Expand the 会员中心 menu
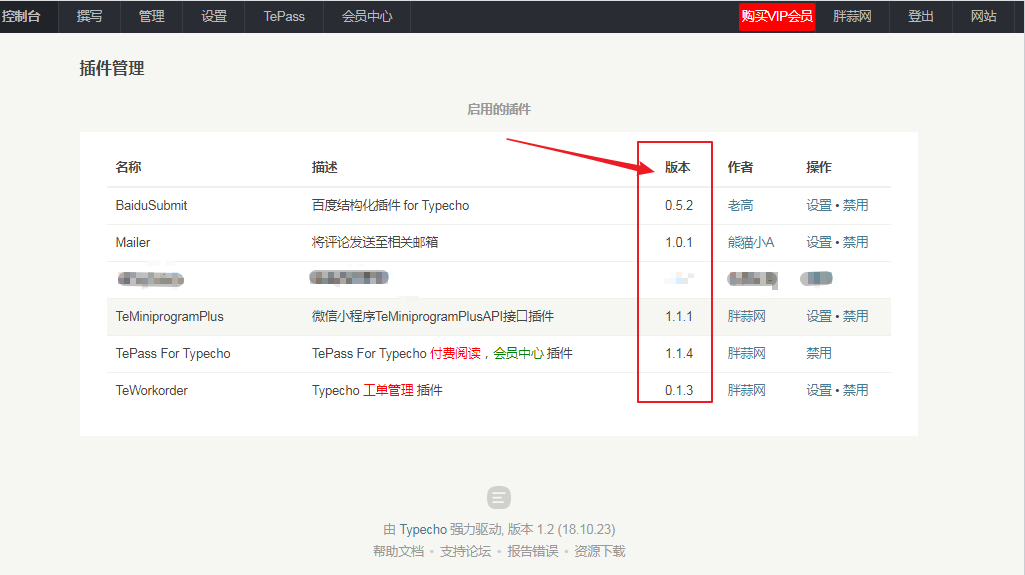Screen dimensions: 1025x575 [367, 16]
